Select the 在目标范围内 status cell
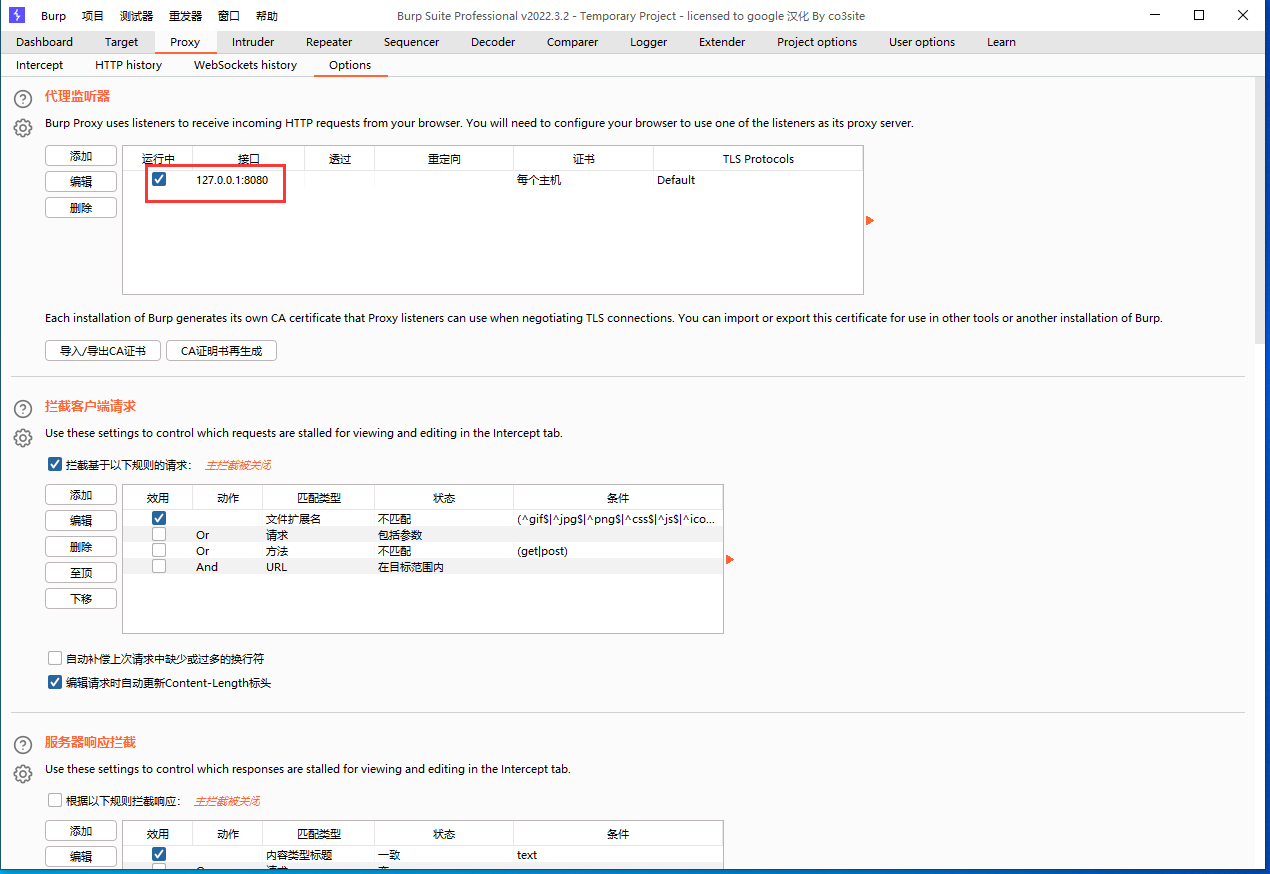1270x874 pixels. point(444,567)
